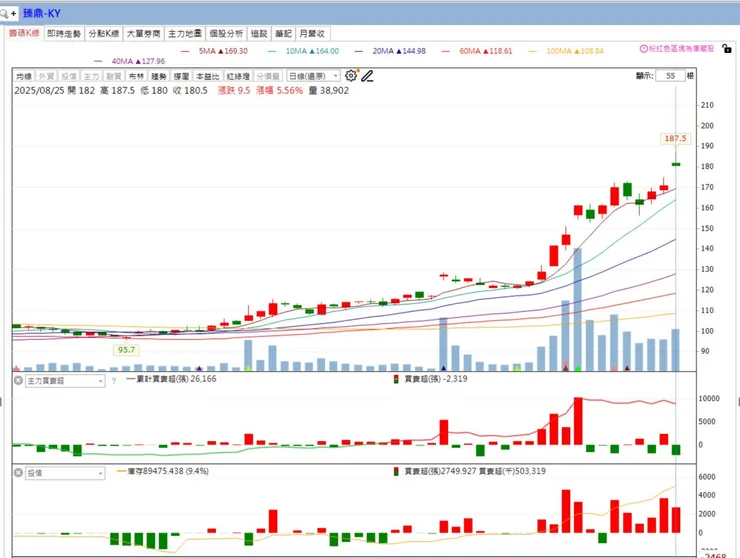Click the magnifier search icon beside 臻鼎-KY
Screen dimensions: 740x558
[x=4, y=13]
